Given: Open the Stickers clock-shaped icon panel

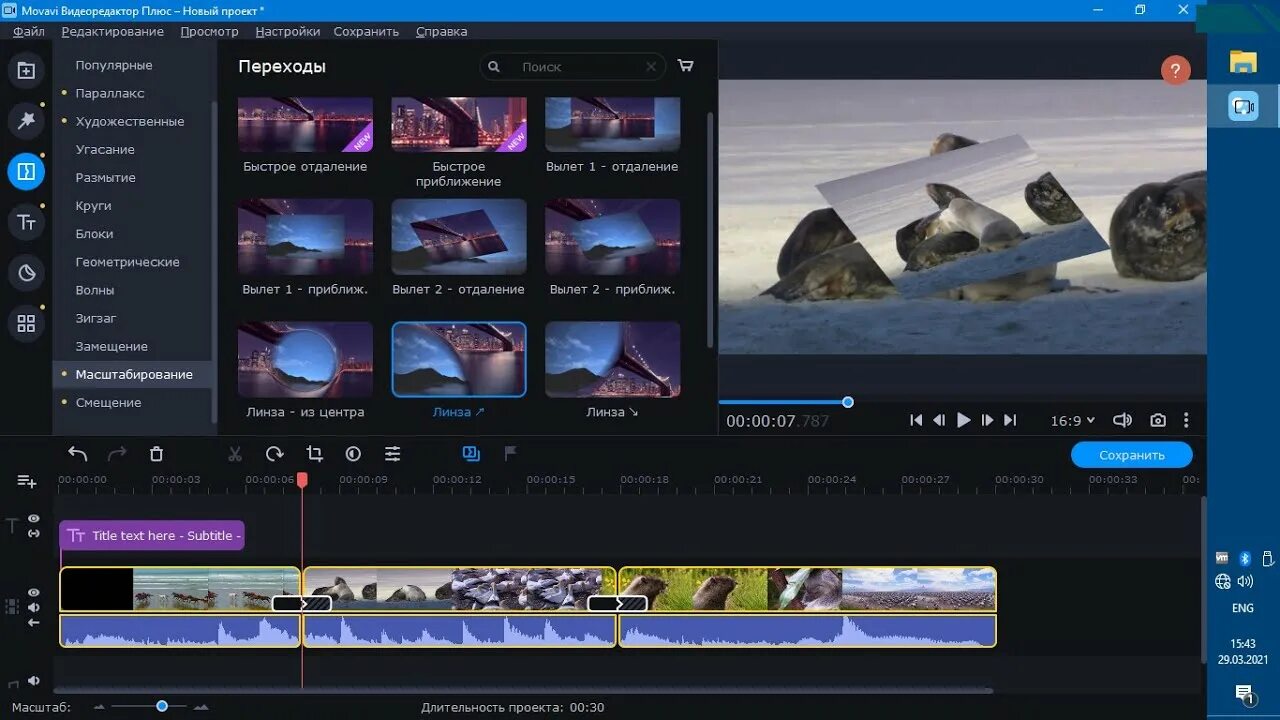Looking at the screenshot, I should tap(26, 272).
